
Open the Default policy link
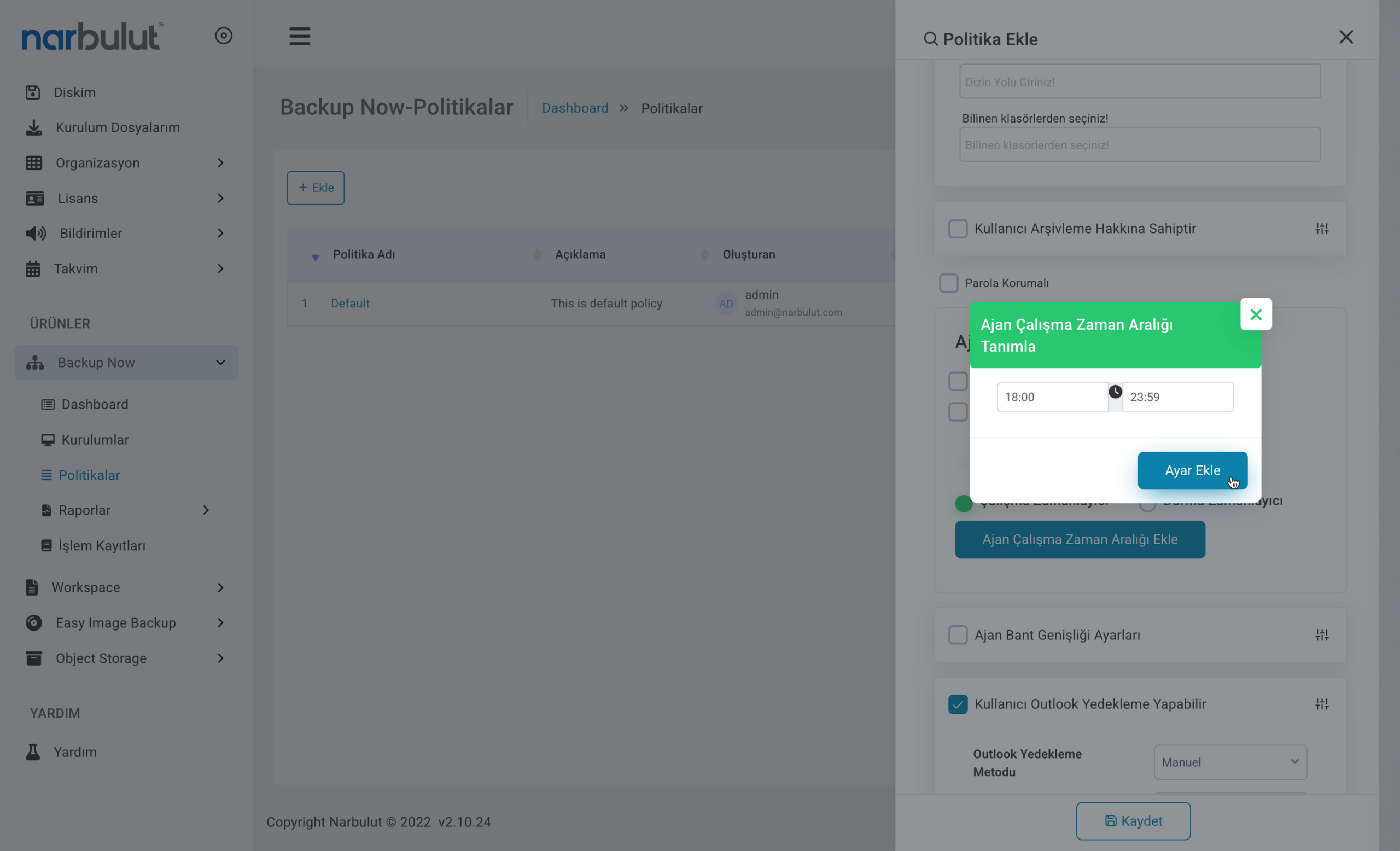coord(350,304)
